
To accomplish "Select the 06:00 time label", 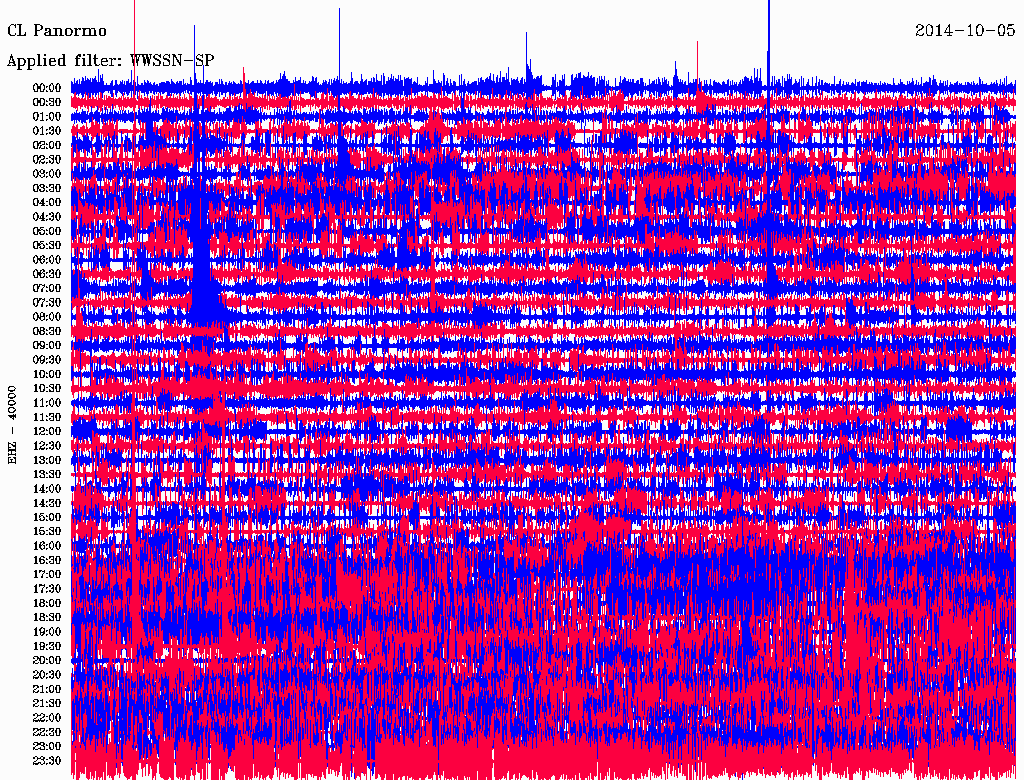I will tap(47, 259).
